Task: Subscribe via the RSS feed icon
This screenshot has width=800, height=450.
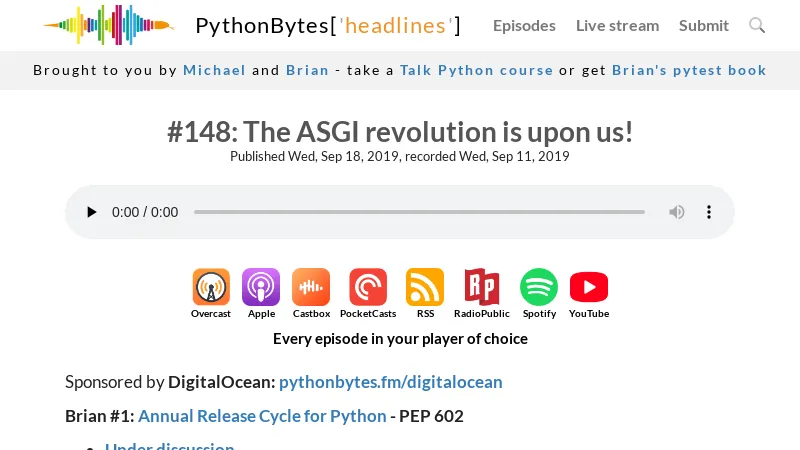Action: point(425,287)
